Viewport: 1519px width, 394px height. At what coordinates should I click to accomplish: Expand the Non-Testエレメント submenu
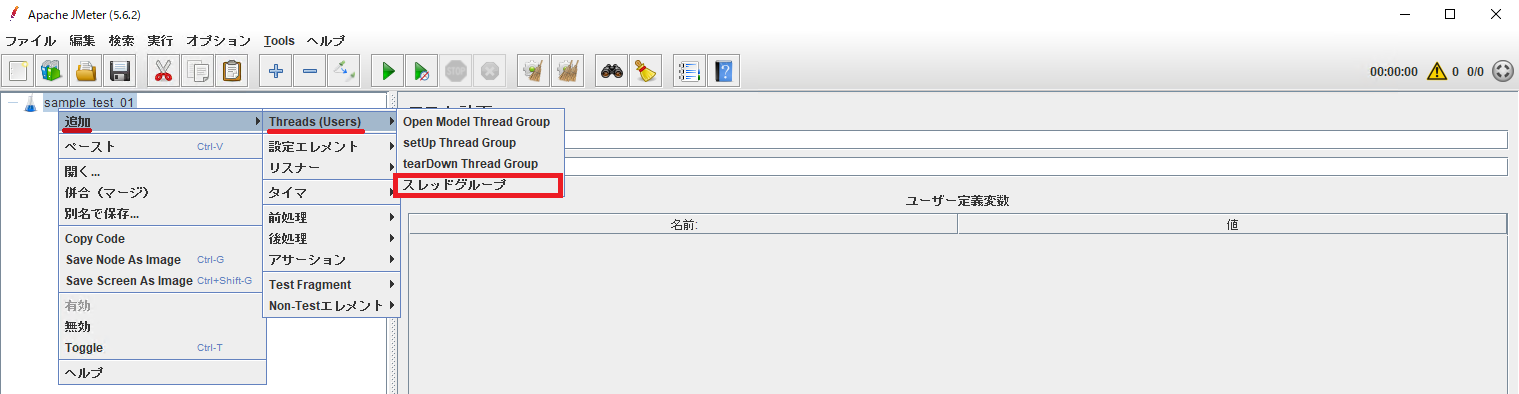331,305
